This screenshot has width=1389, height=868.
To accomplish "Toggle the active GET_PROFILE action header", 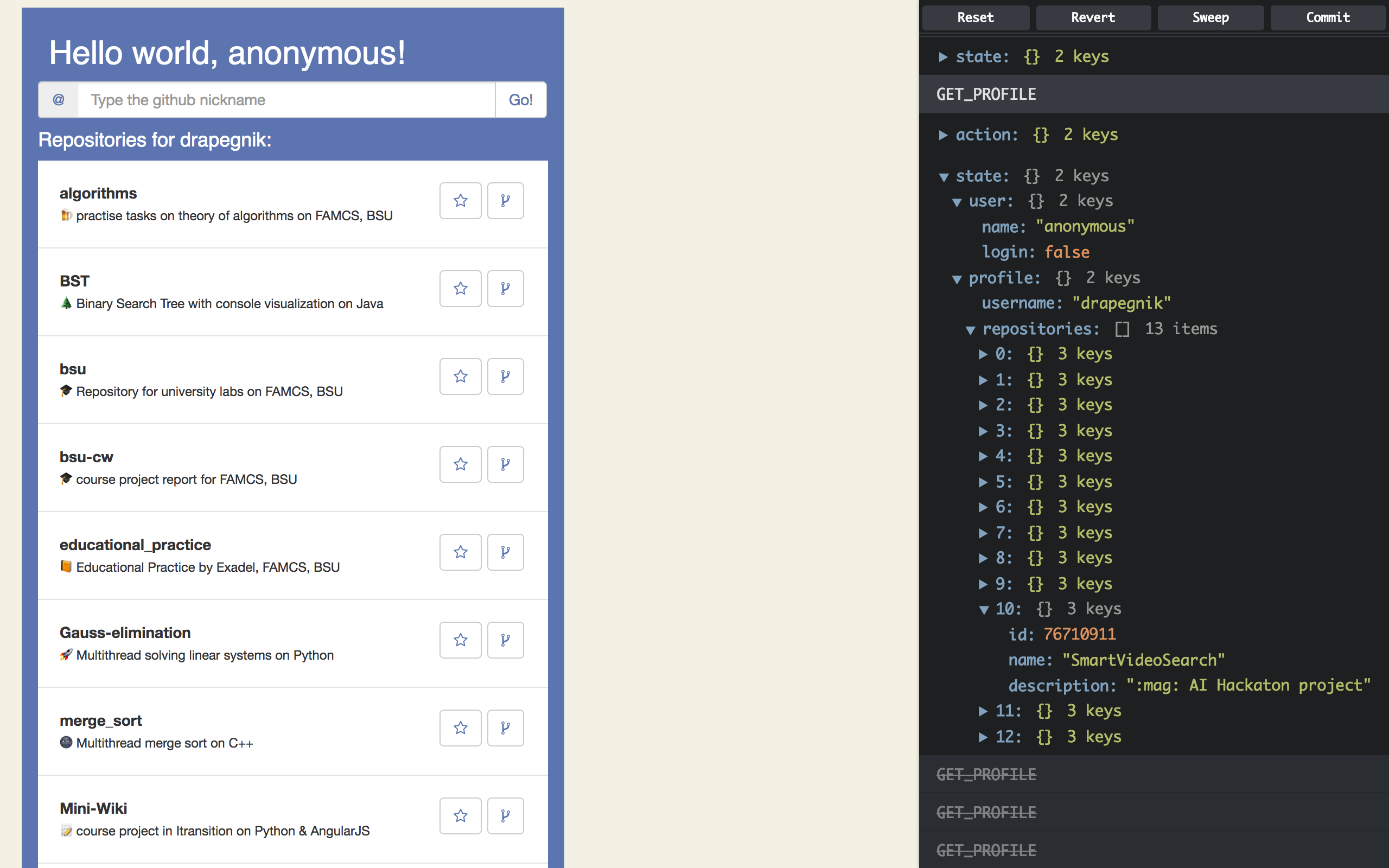I will tap(986, 94).
